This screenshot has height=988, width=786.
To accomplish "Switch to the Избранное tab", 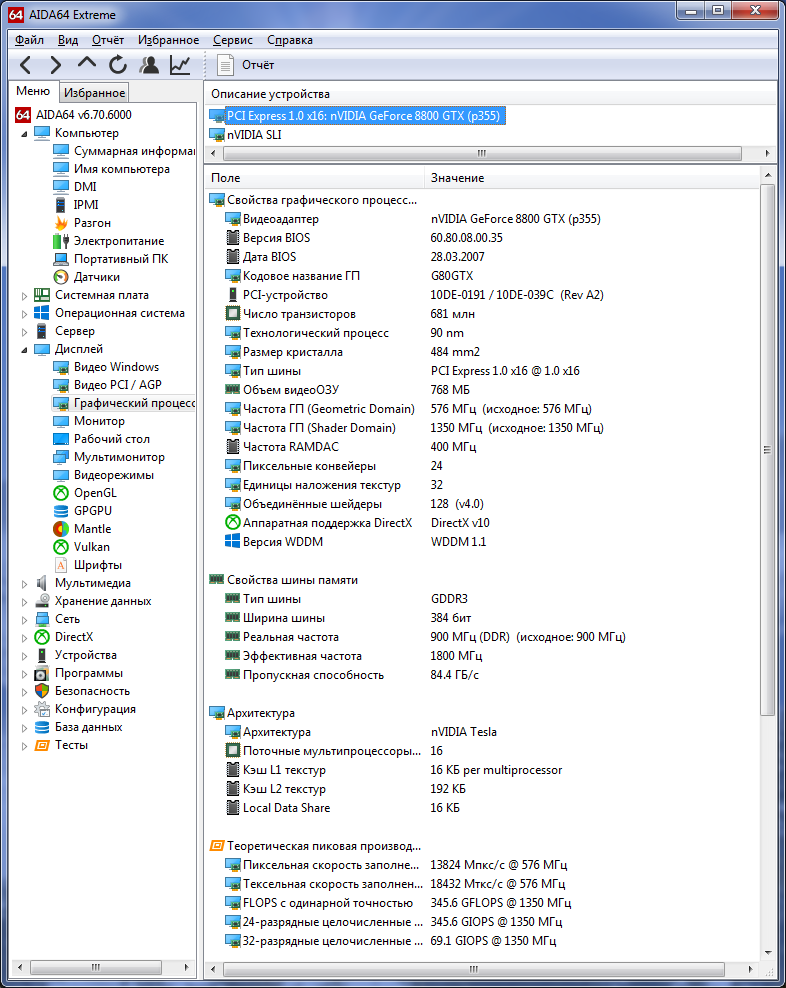I will click(x=95, y=93).
